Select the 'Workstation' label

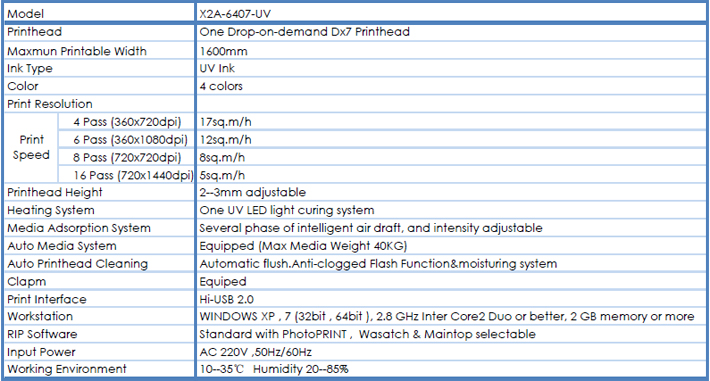[x=40, y=316]
